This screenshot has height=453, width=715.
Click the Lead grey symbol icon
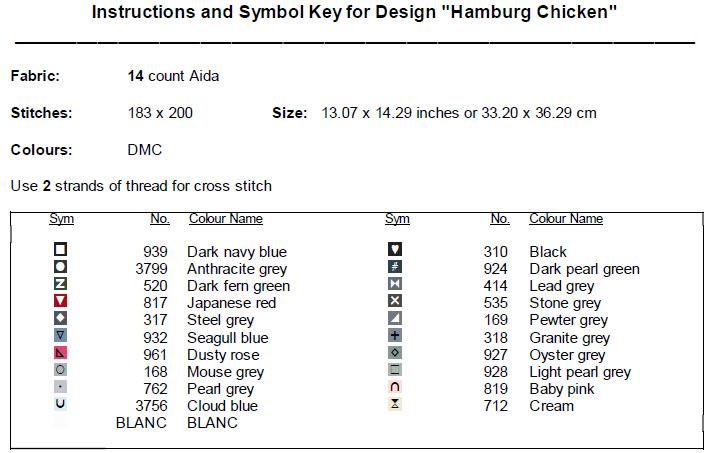pyautogui.click(x=395, y=284)
